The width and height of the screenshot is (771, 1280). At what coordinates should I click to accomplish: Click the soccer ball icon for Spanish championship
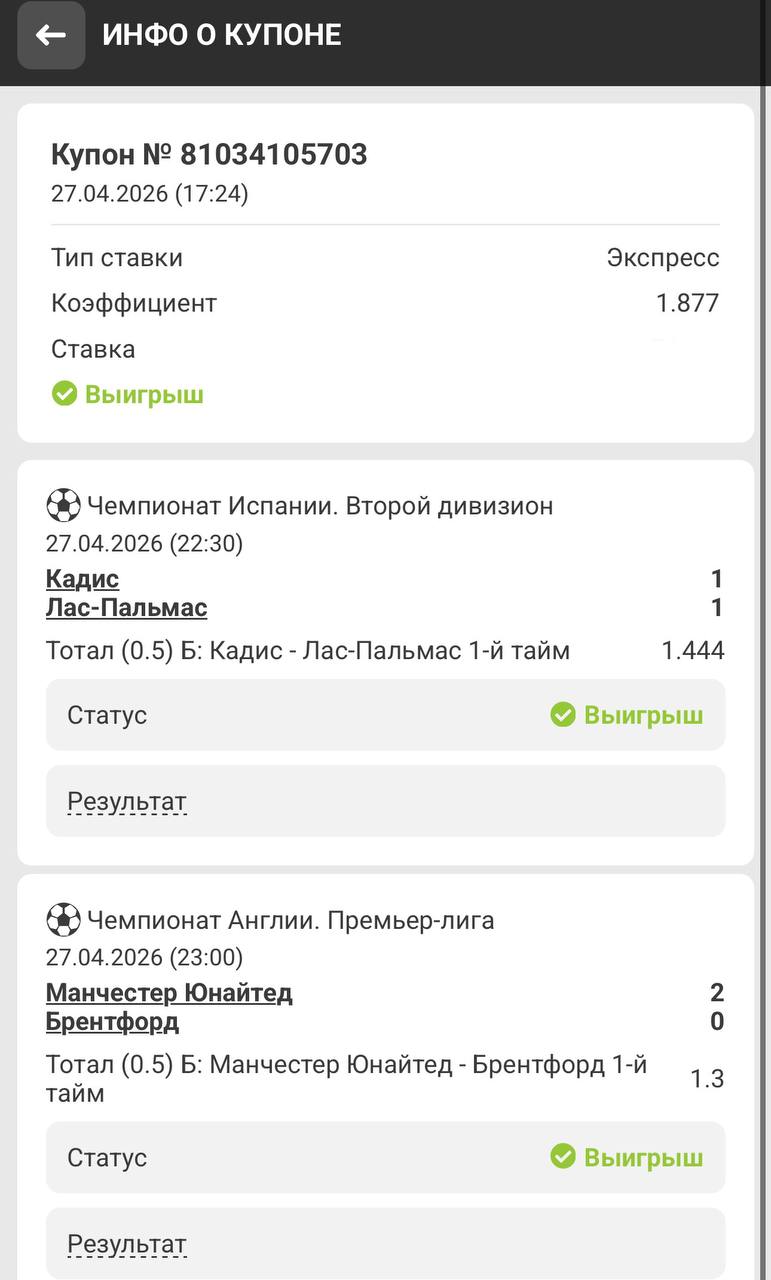pyautogui.click(x=63, y=505)
